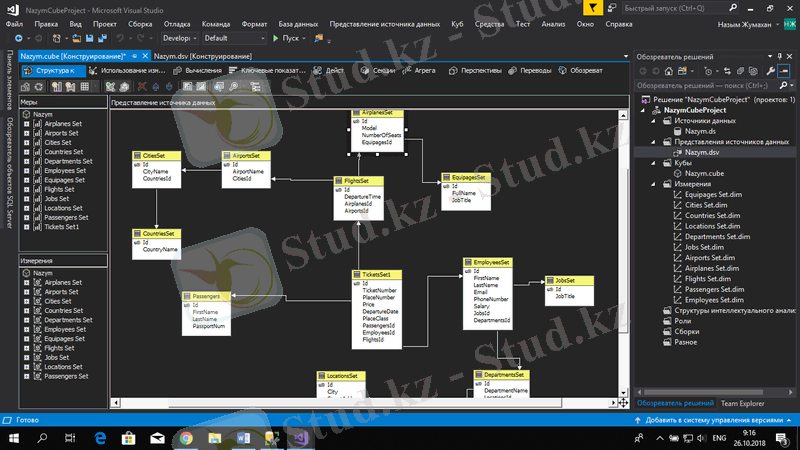Viewport: 800px width, 450px height.
Task: Click the Find Table magnifier icon
Action: 219,87
